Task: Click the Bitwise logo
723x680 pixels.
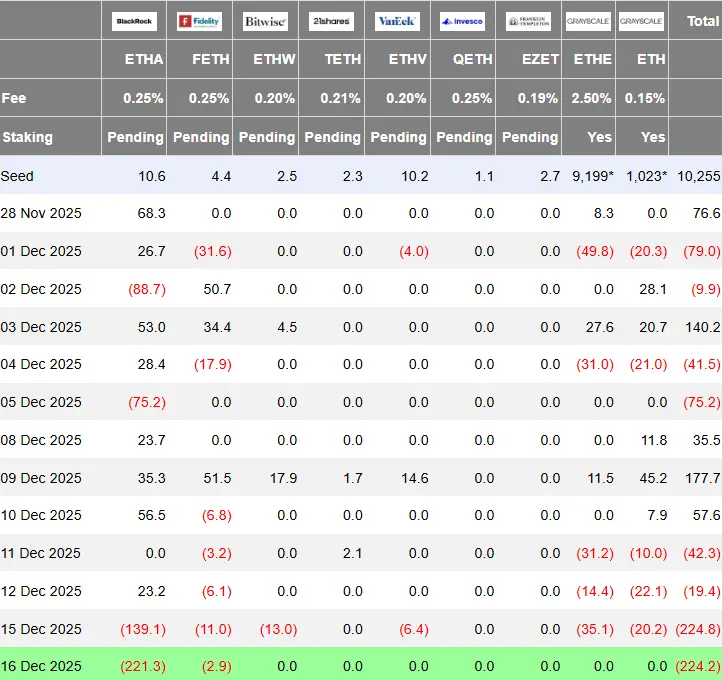Action: (266, 21)
